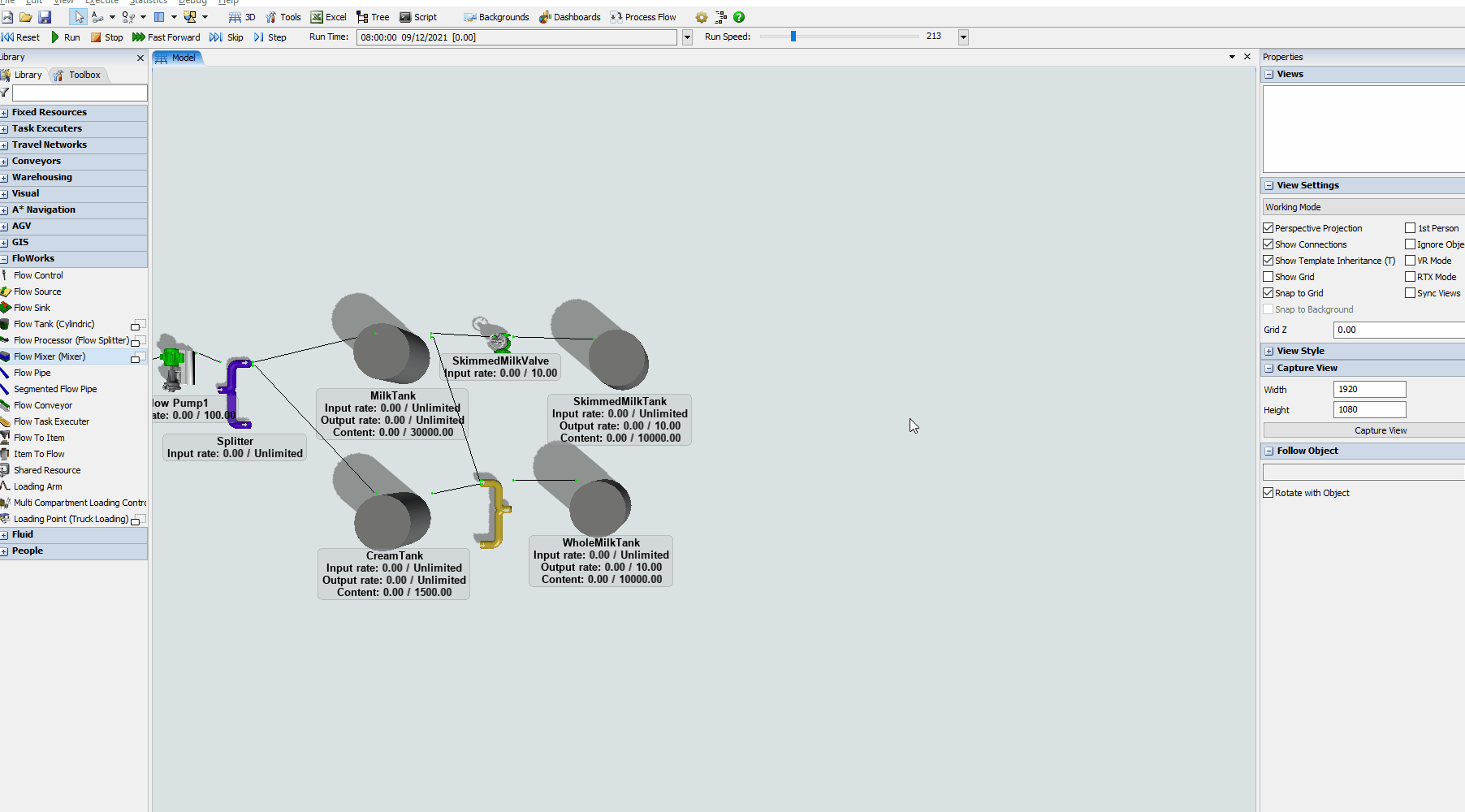Activate the connect objects (A) mode

(97, 17)
